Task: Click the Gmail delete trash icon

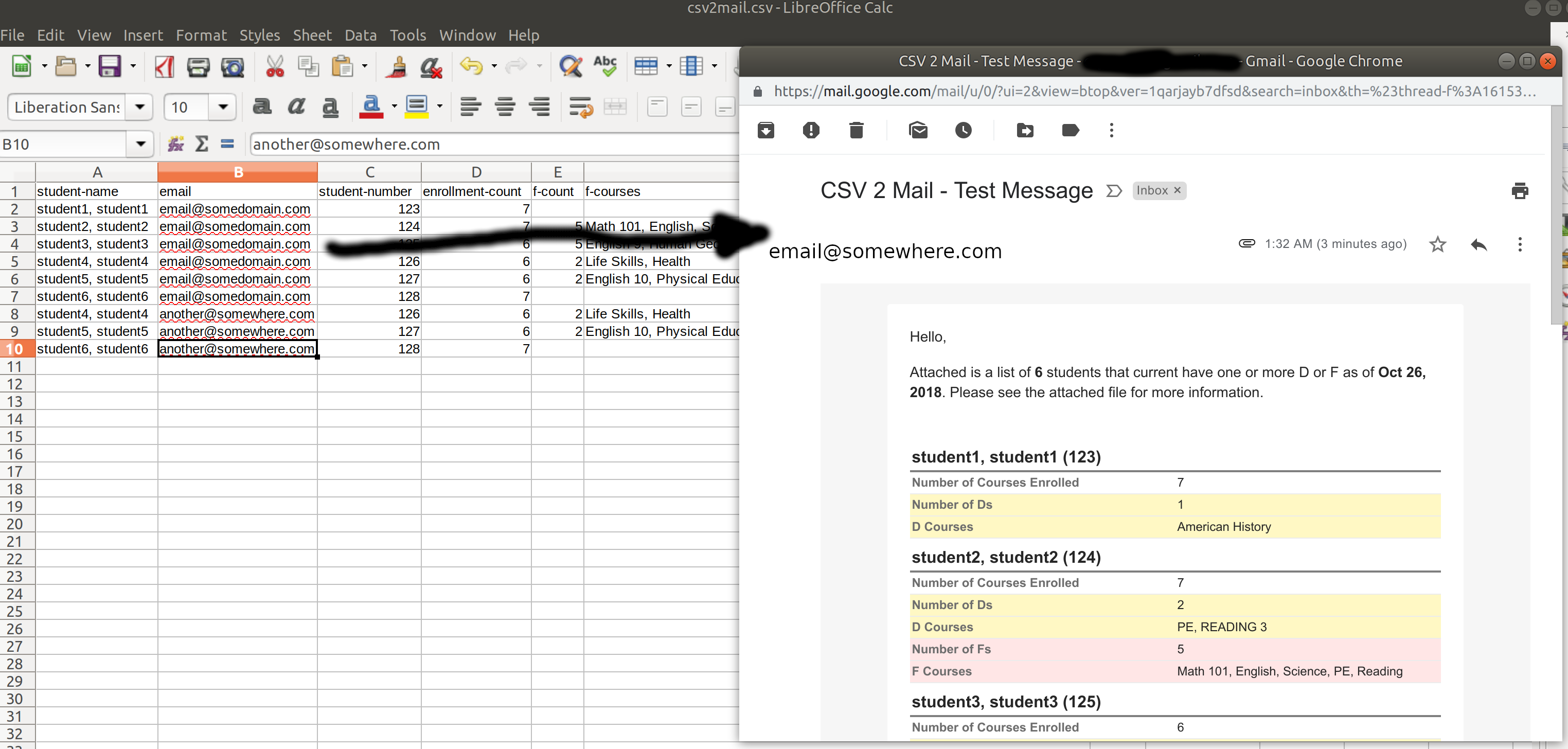Action: tap(856, 130)
